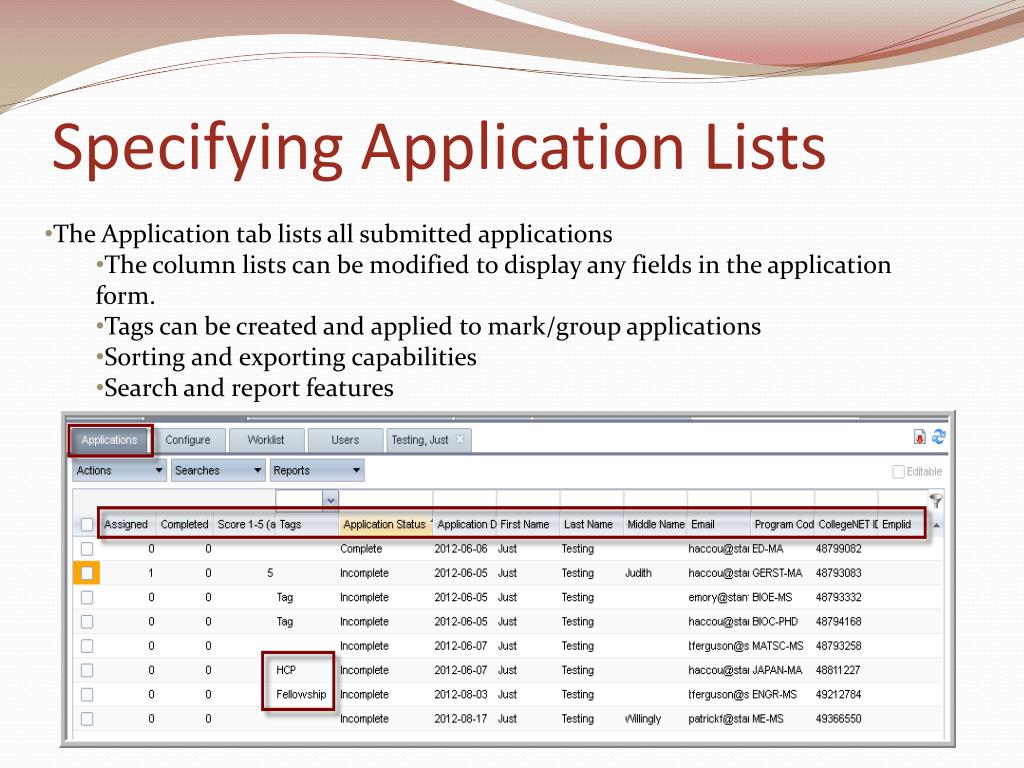Click the ENGR-MS program code cell
The width and height of the screenshot is (1024, 768).
coord(775,694)
